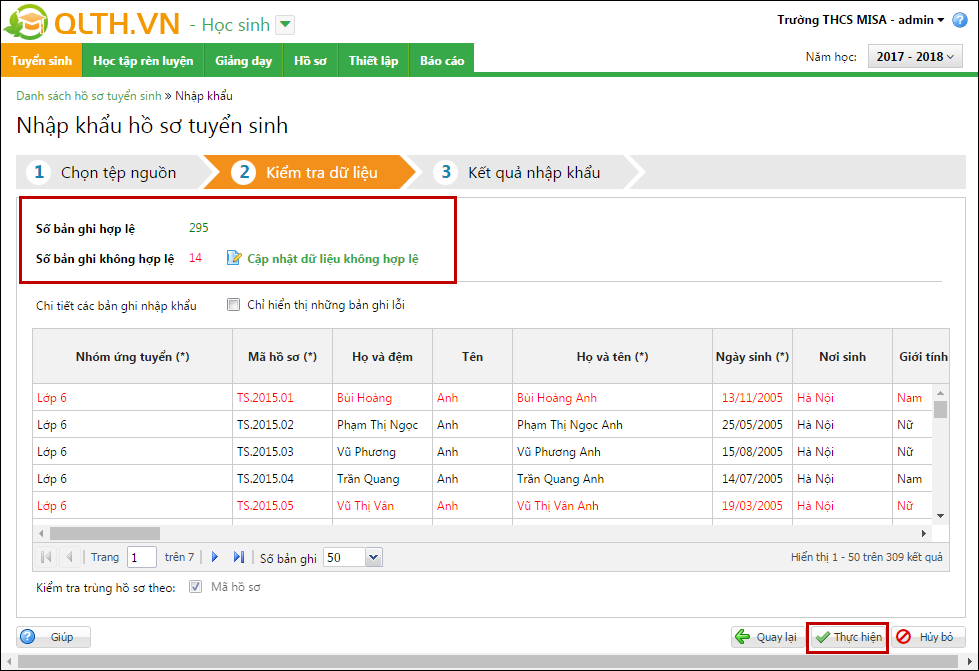Screen dimensions: 979x671
Task: Go to next page of records
Action: click(215, 557)
